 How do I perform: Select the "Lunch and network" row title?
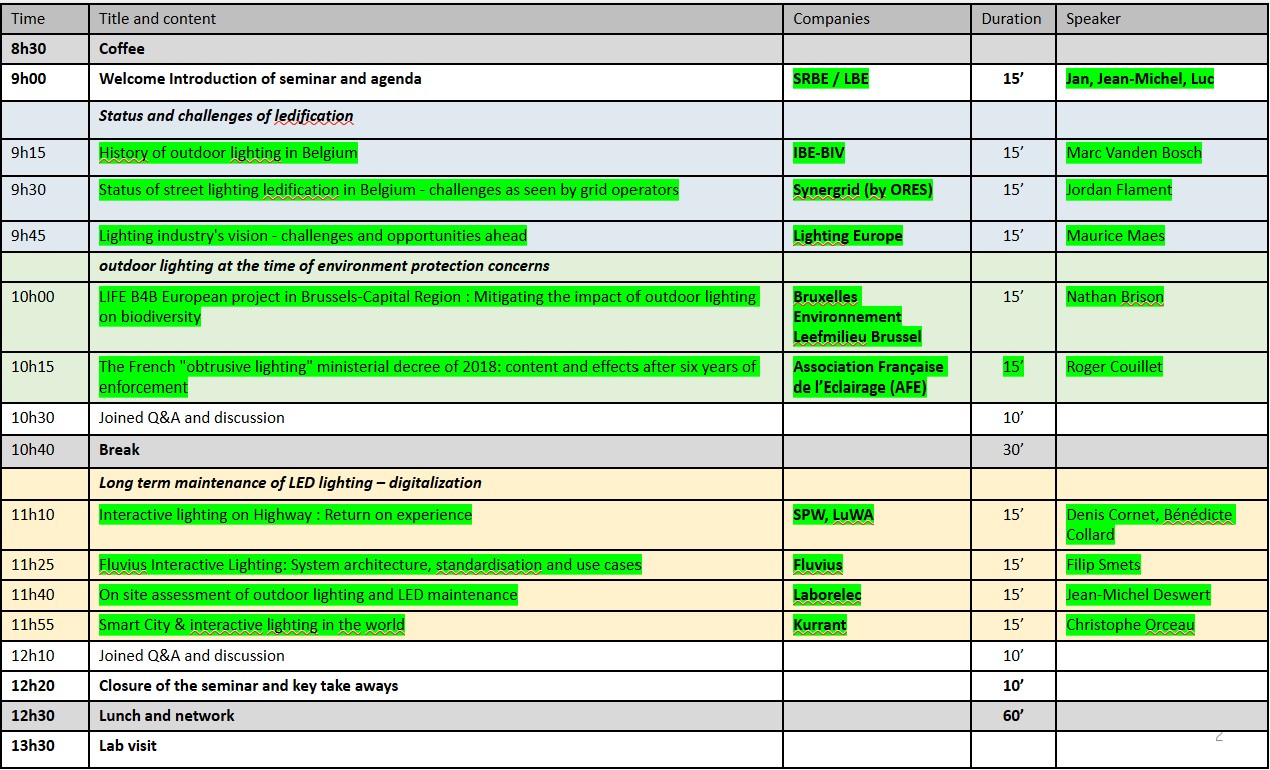[167, 716]
